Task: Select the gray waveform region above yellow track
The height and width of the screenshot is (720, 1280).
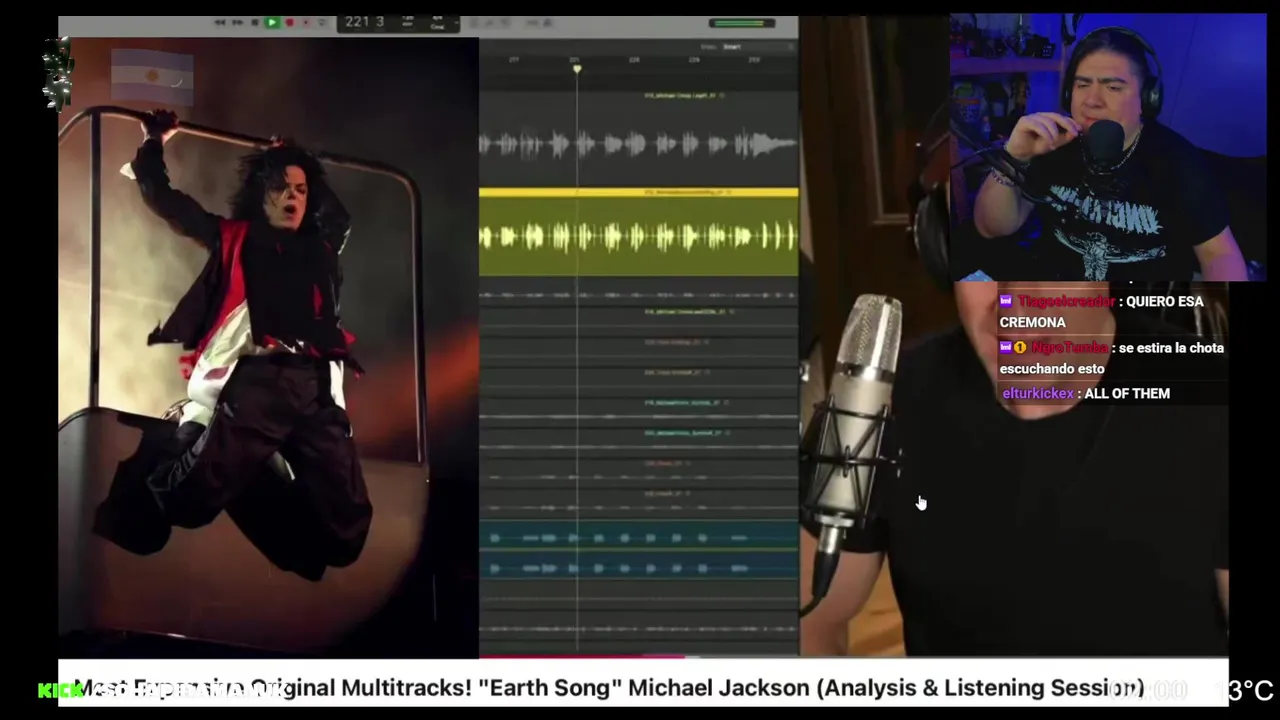Action: pyautogui.click(x=638, y=140)
